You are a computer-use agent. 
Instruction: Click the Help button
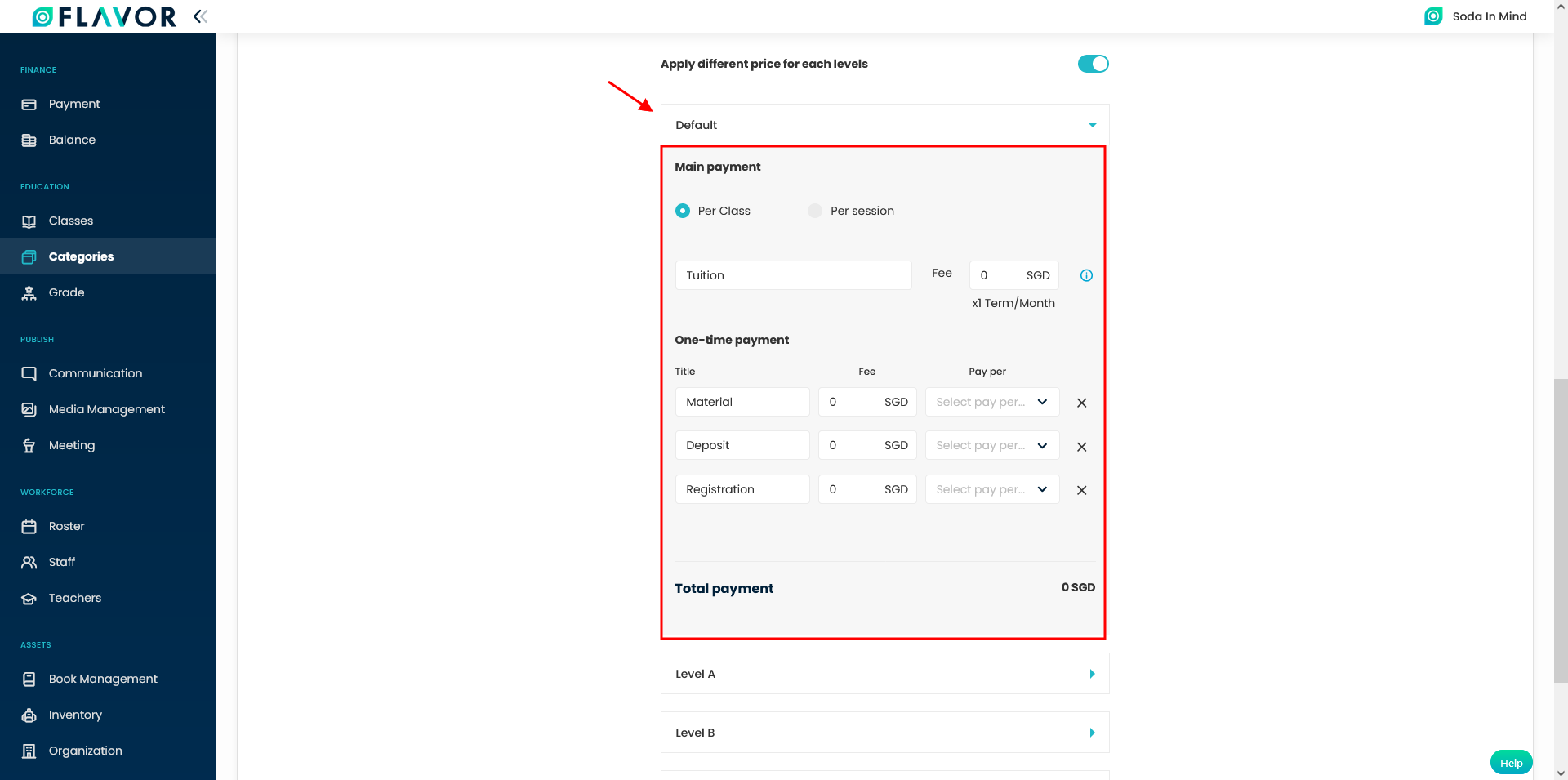point(1511,763)
